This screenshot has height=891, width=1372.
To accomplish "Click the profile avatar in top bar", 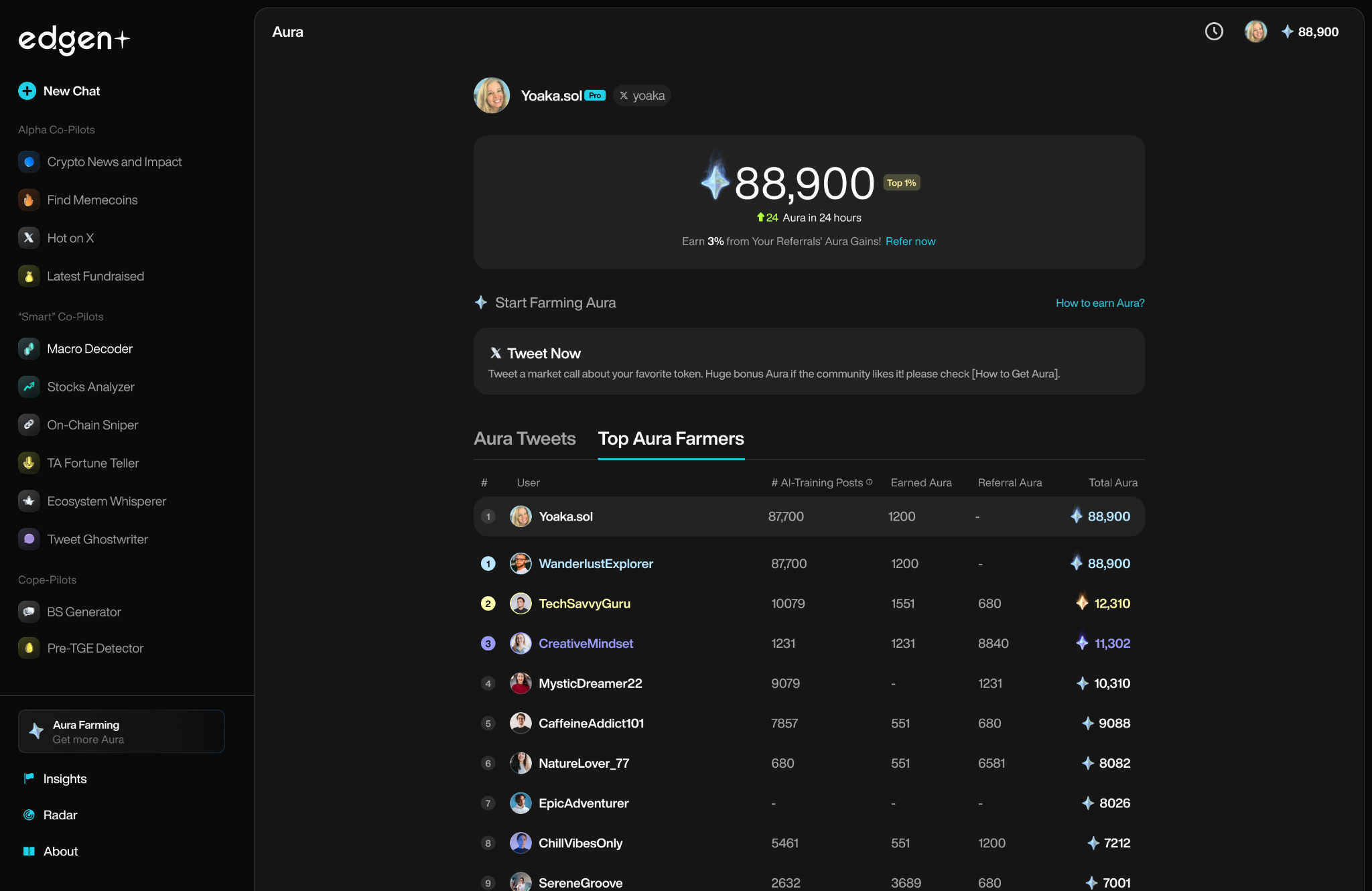I will pos(1255,31).
